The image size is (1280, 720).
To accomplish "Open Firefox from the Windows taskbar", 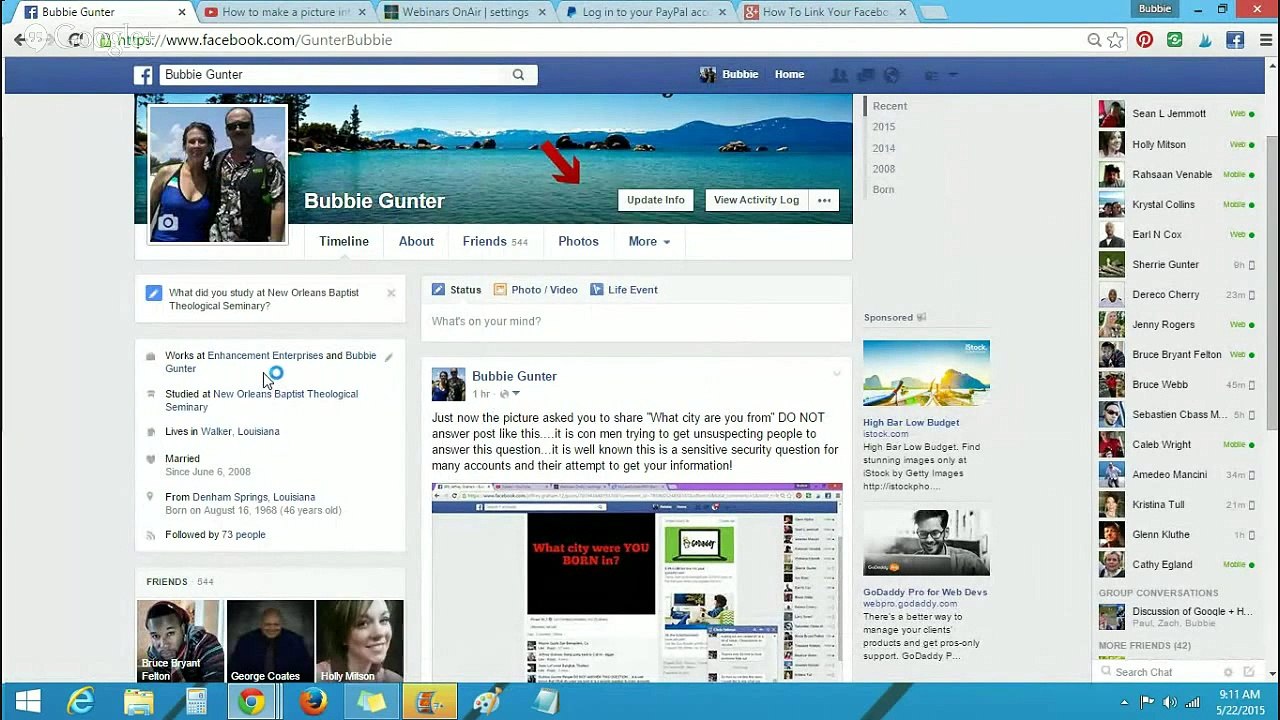I will [313, 702].
